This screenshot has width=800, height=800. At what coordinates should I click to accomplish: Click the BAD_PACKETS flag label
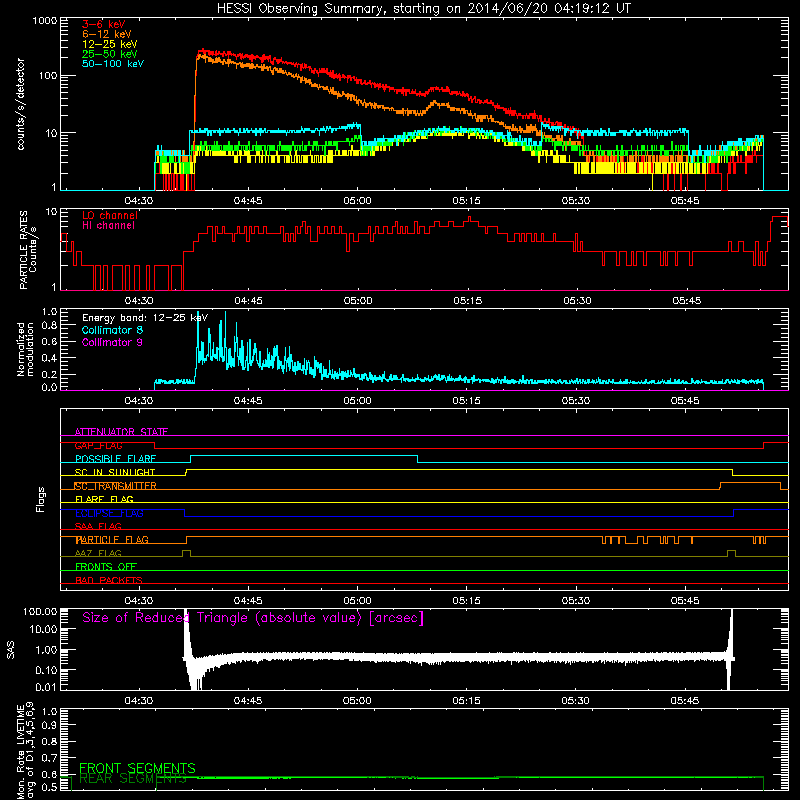click(x=109, y=580)
